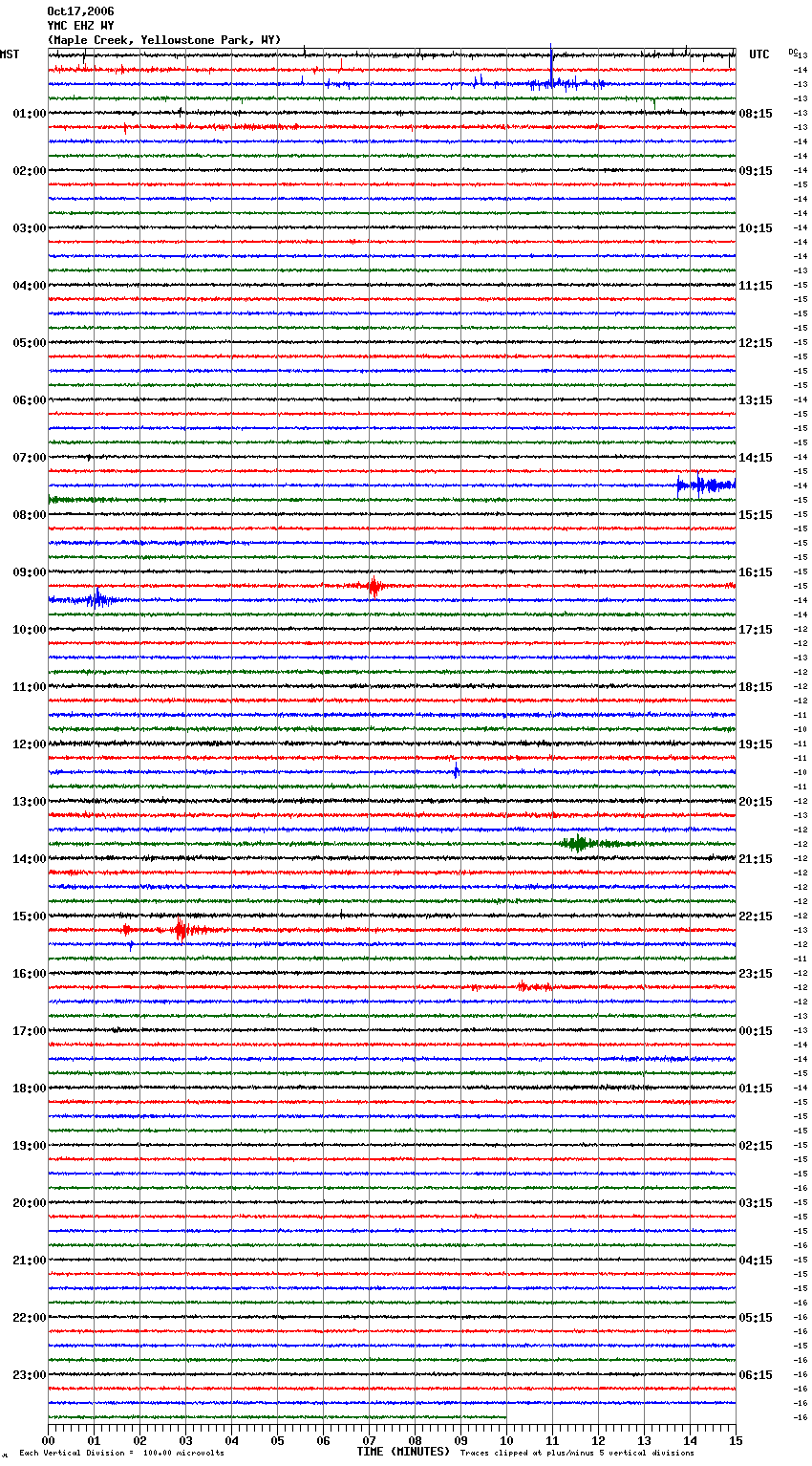Click the UTC time zone label
This screenshot has height=1466, width=812.
759,54
